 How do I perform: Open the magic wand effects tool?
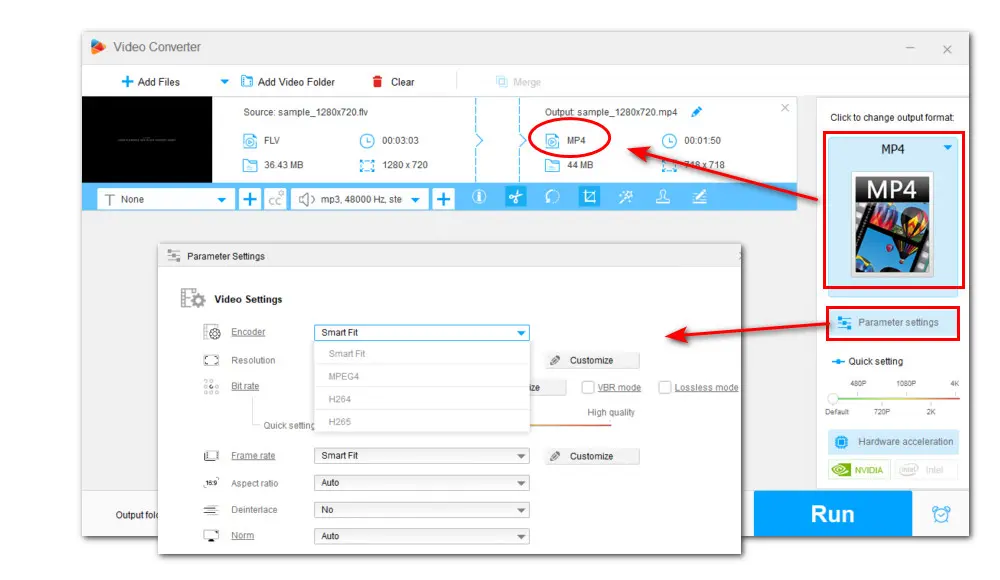(x=626, y=197)
